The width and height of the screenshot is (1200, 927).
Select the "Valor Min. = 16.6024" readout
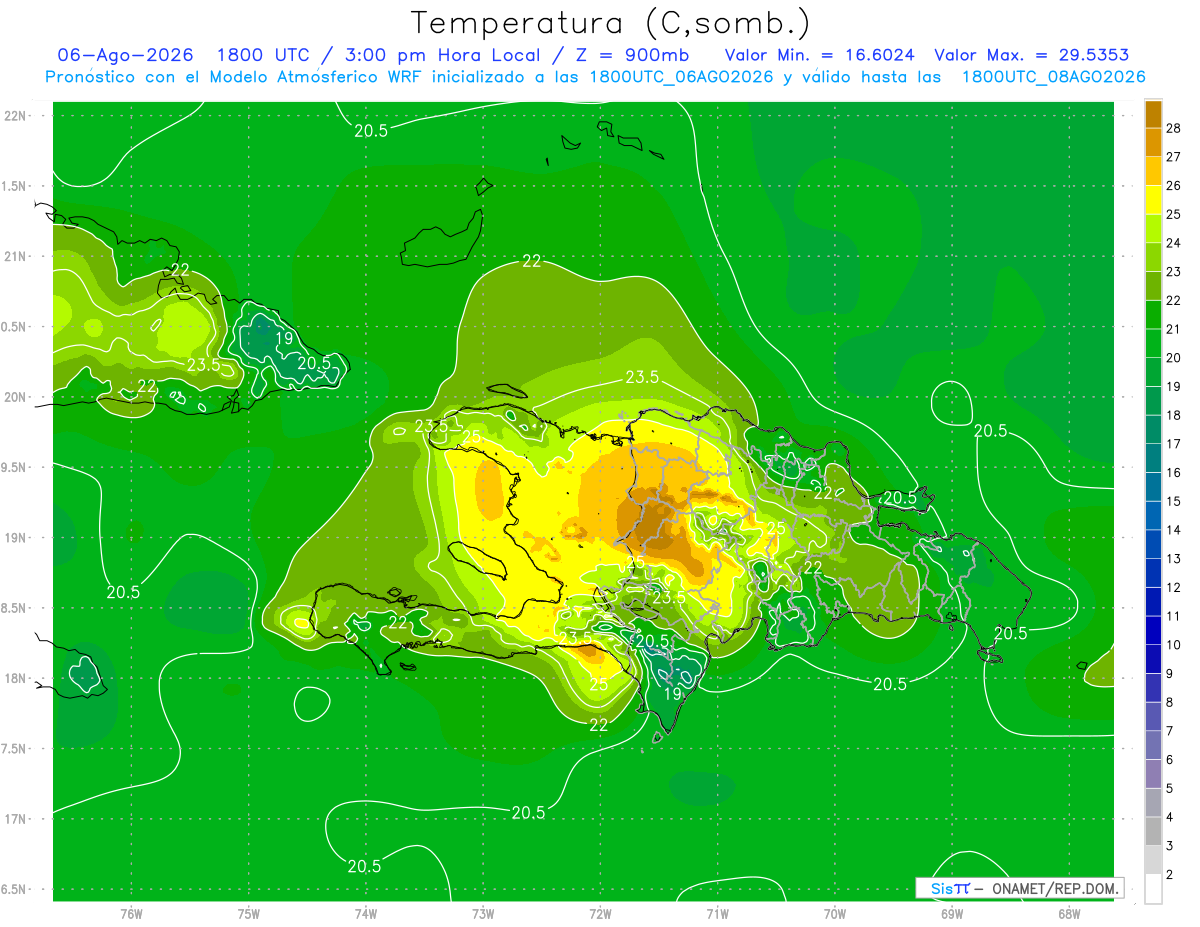[821, 55]
